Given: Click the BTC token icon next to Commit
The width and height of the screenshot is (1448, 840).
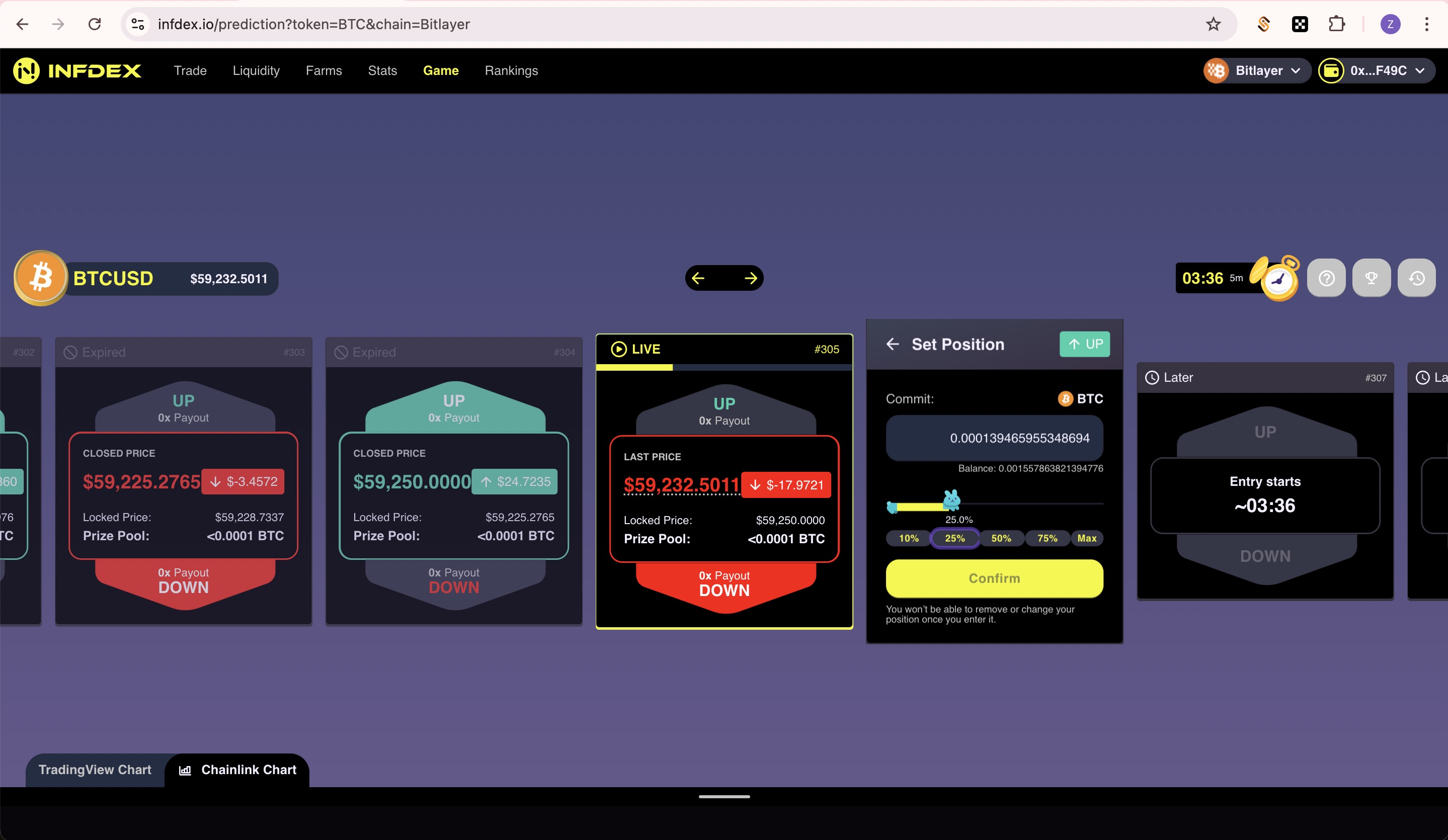Looking at the screenshot, I should click(1065, 399).
